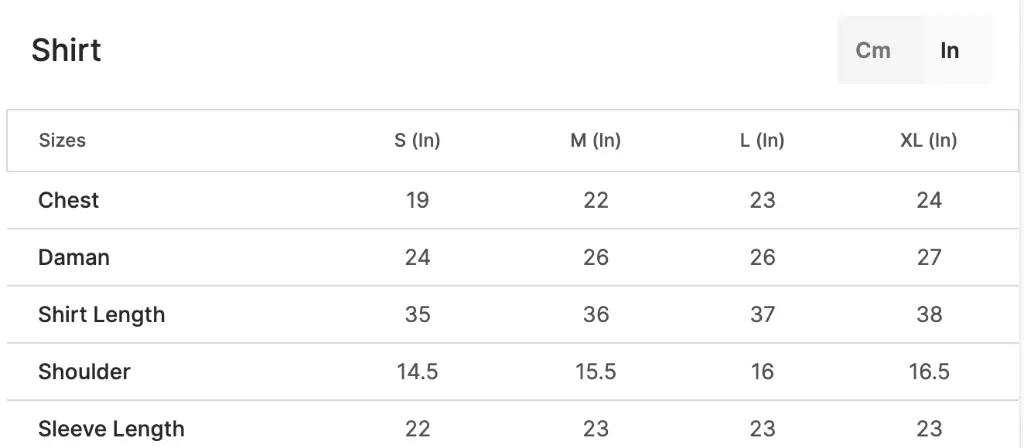This screenshot has width=1024, height=448.
Task: Click Shoulder value 16.5 for size XL
Action: point(929,372)
